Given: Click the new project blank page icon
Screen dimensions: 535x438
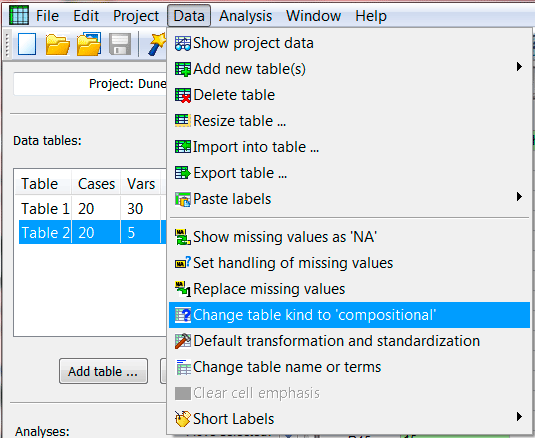Looking at the screenshot, I should point(27,44).
